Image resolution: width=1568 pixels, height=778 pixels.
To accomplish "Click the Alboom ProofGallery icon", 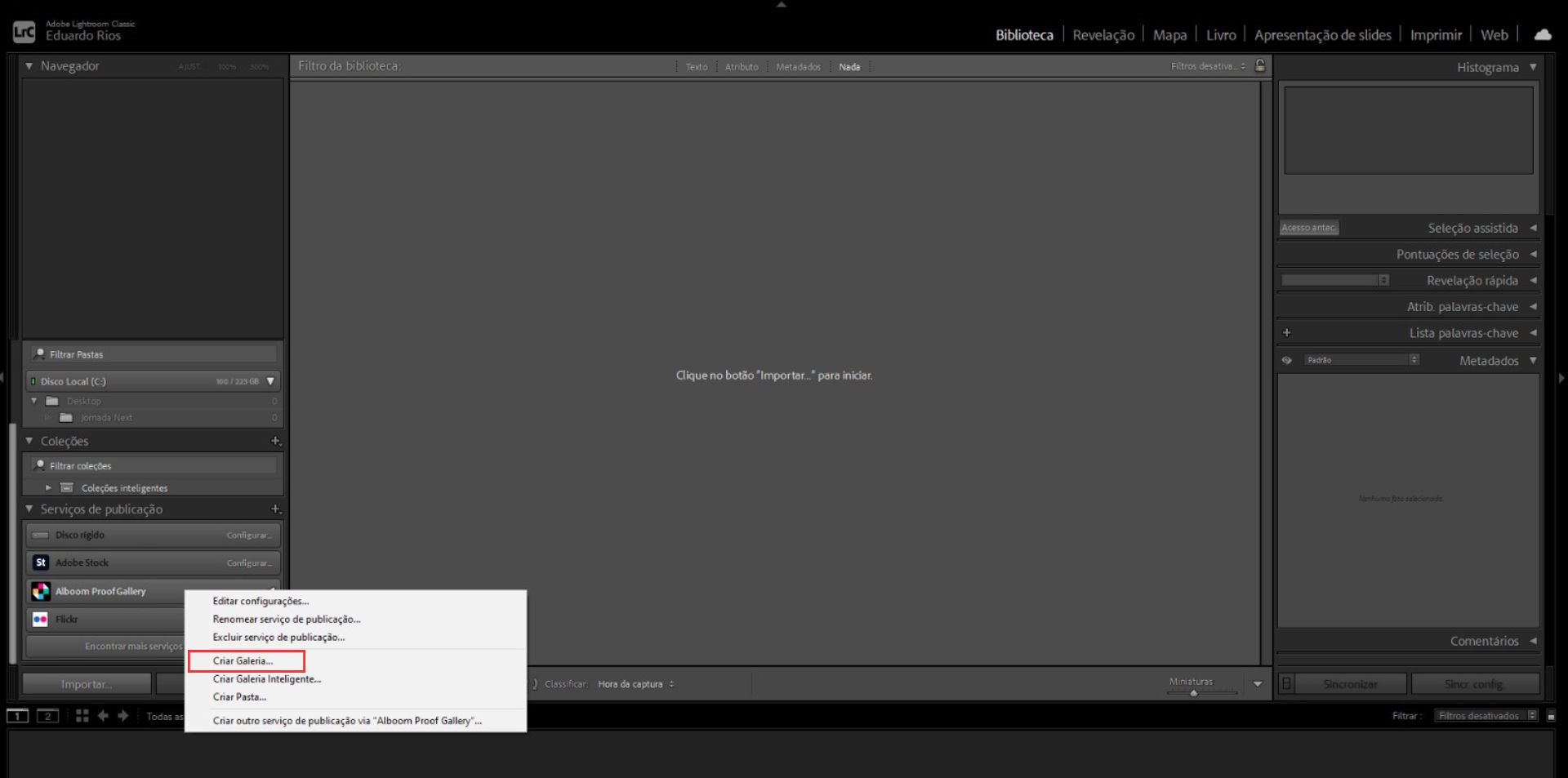I will [40, 591].
